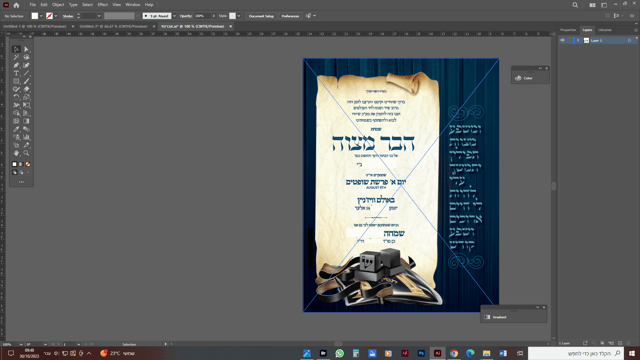Select the Mesh tool
Viewport: 640px width, 360px height.
(x=16, y=121)
